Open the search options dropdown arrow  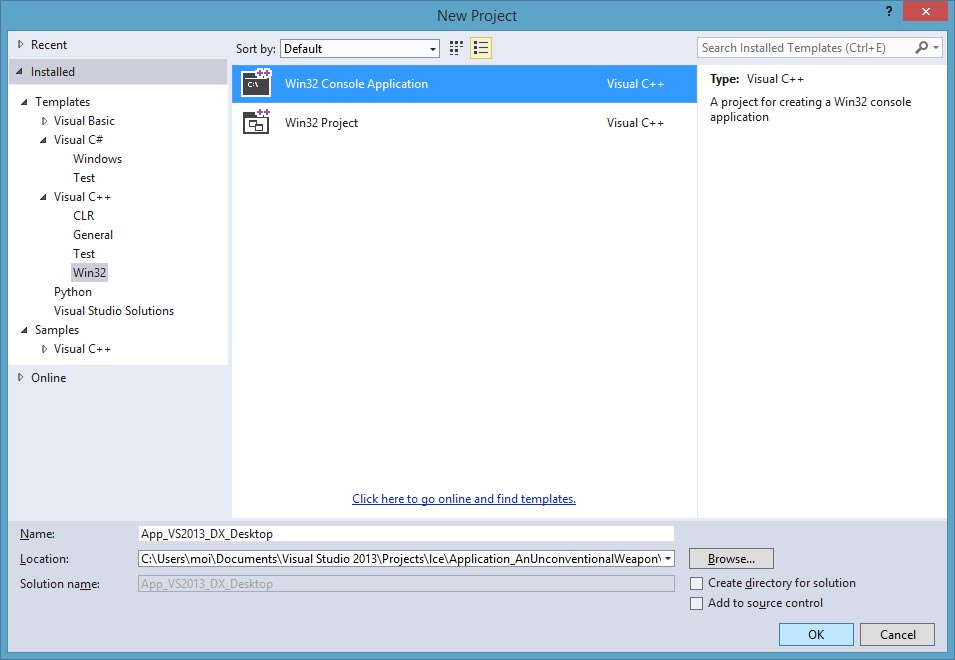click(936, 47)
